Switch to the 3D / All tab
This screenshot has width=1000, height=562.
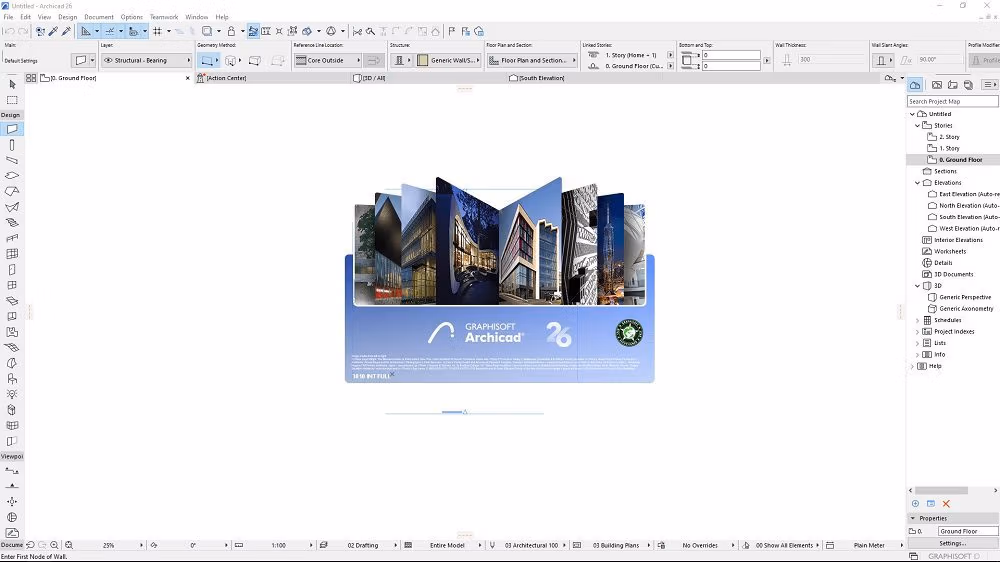click(369, 78)
